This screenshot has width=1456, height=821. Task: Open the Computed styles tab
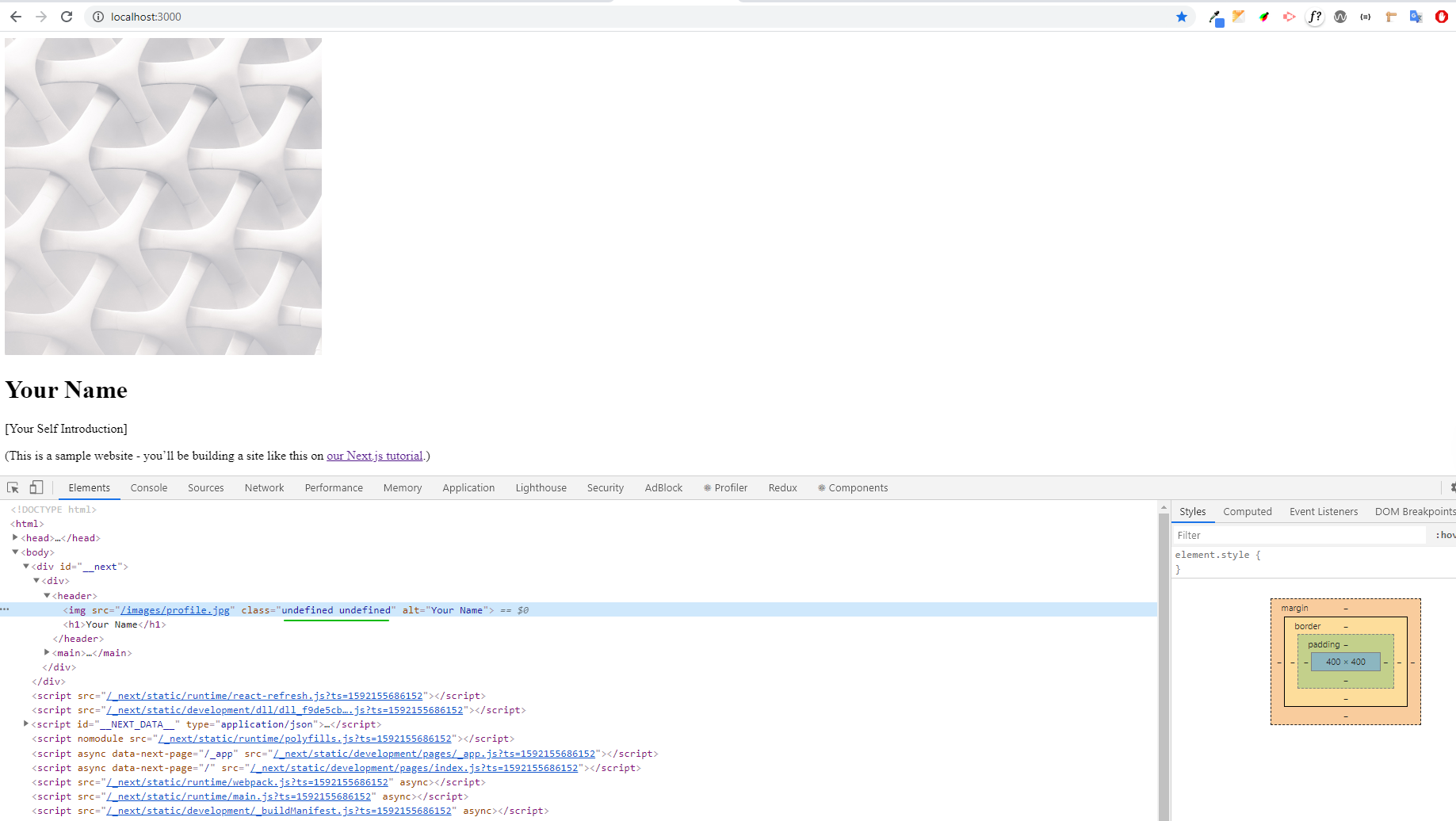coord(1247,511)
